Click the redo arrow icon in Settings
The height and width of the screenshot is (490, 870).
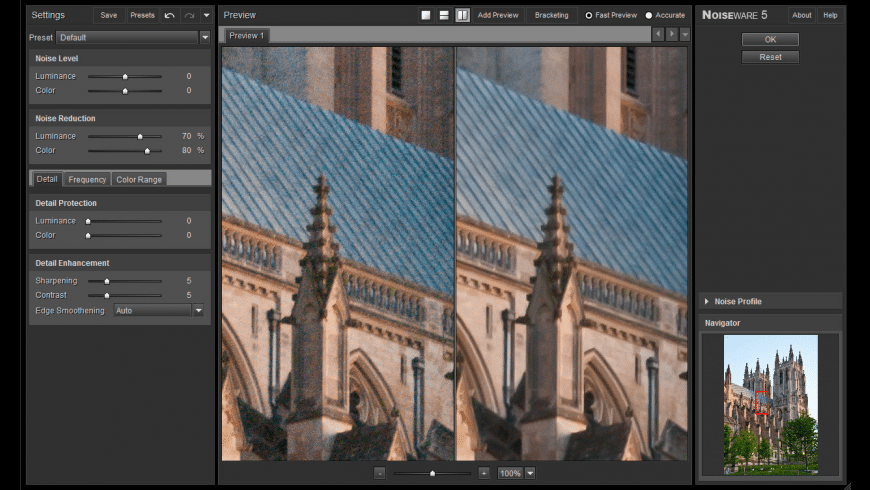coord(189,15)
